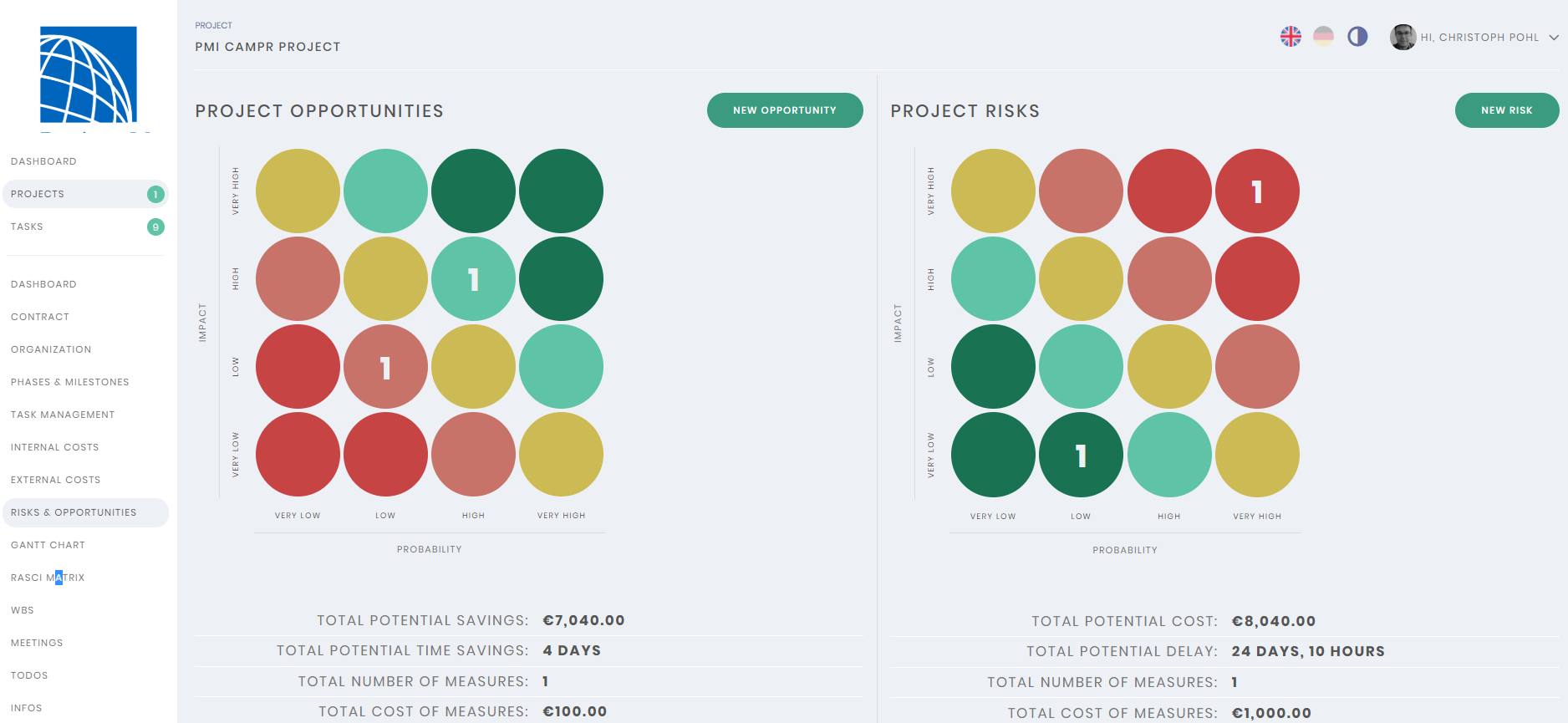Create a new opportunity
This screenshot has height=723, width=1568.
[x=785, y=110]
